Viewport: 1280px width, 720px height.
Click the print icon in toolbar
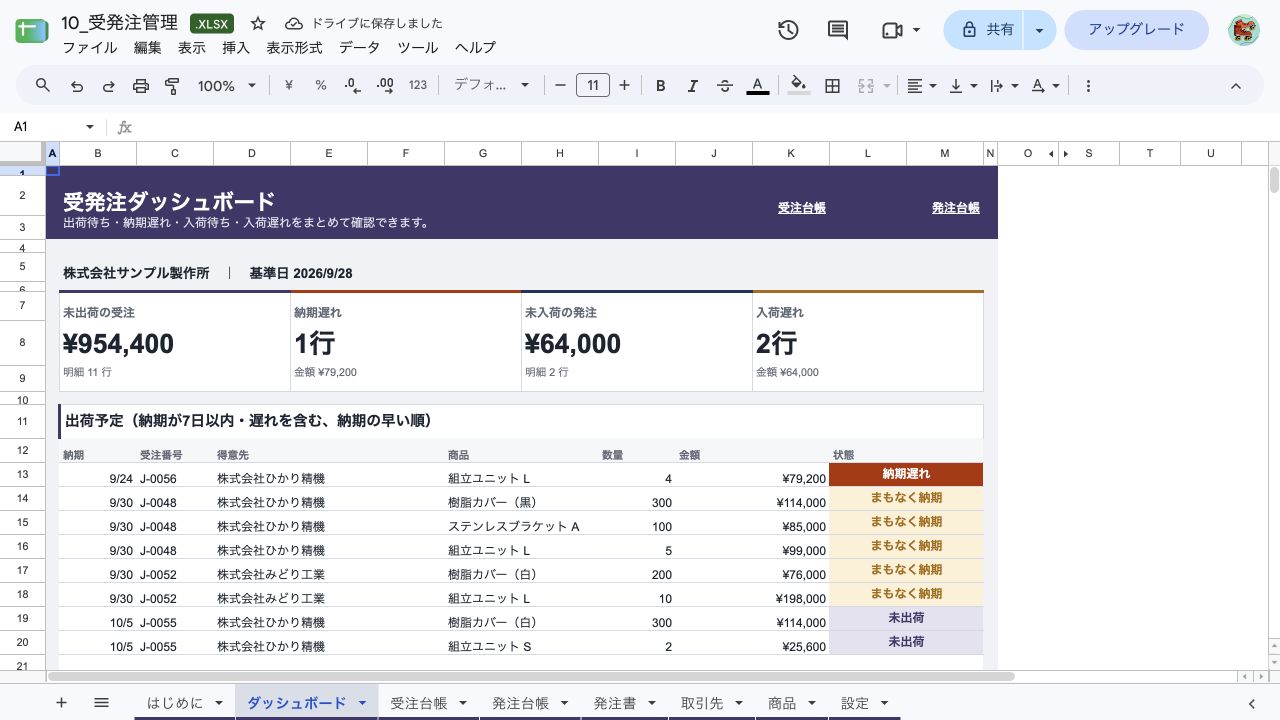[141, 86]
